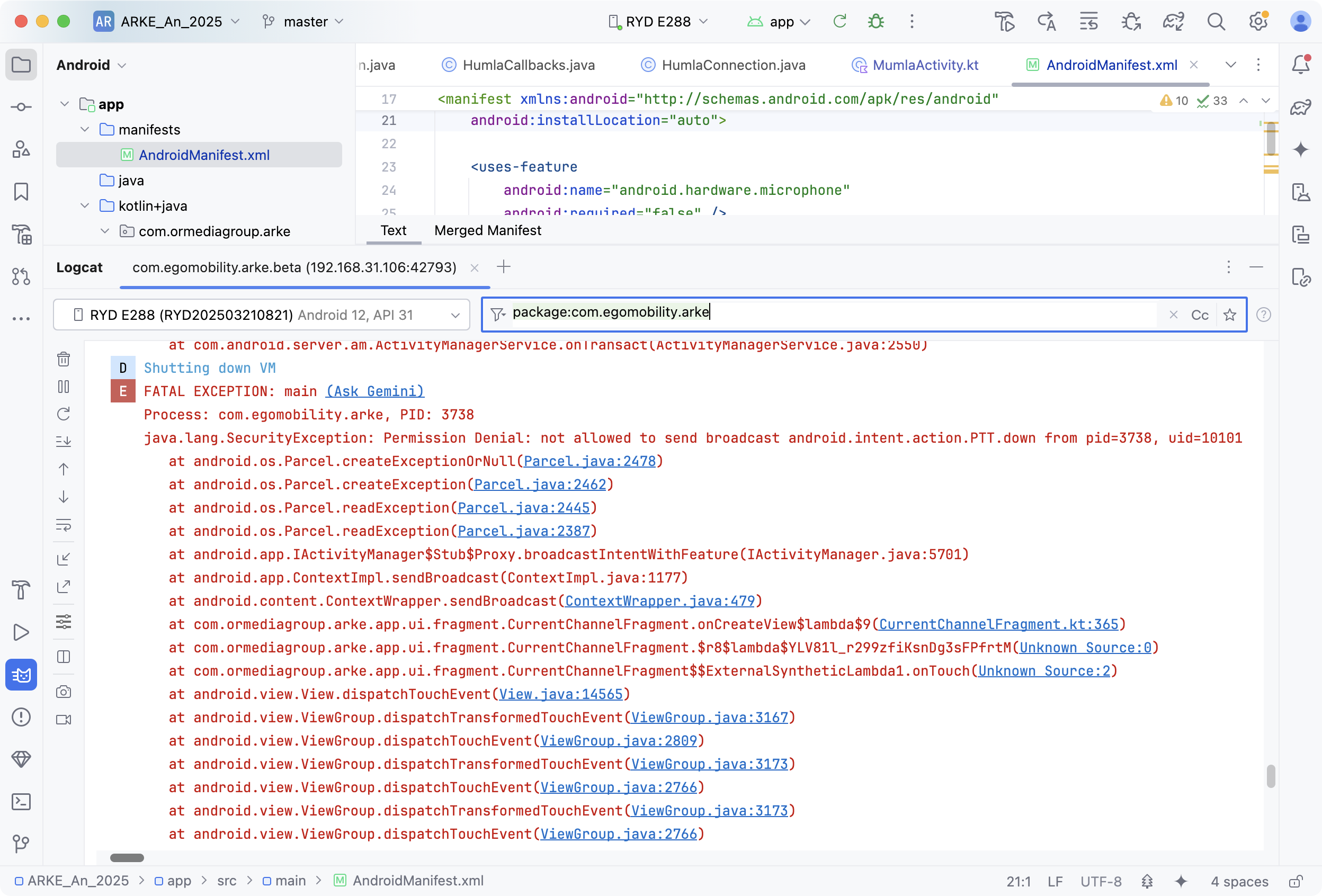This screenshot has height=896, width=1322.
Task: Restart Logcat with the circular arrow icon
Action: pyautogui.click(x=64, y=414)
